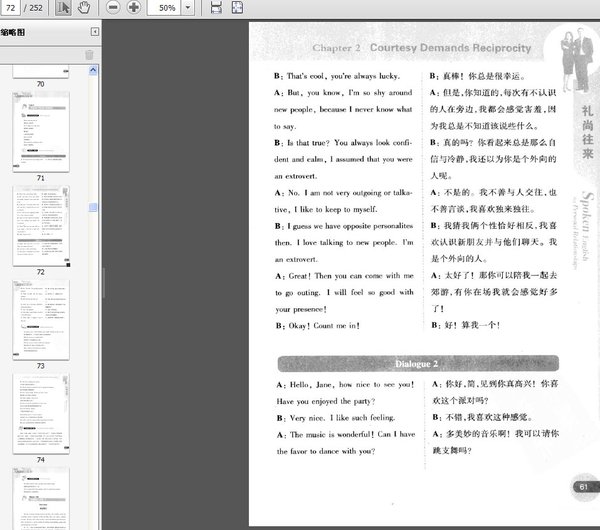Open page 71 thumbnail
600x530 pixels.
click(x=41, y=131)
